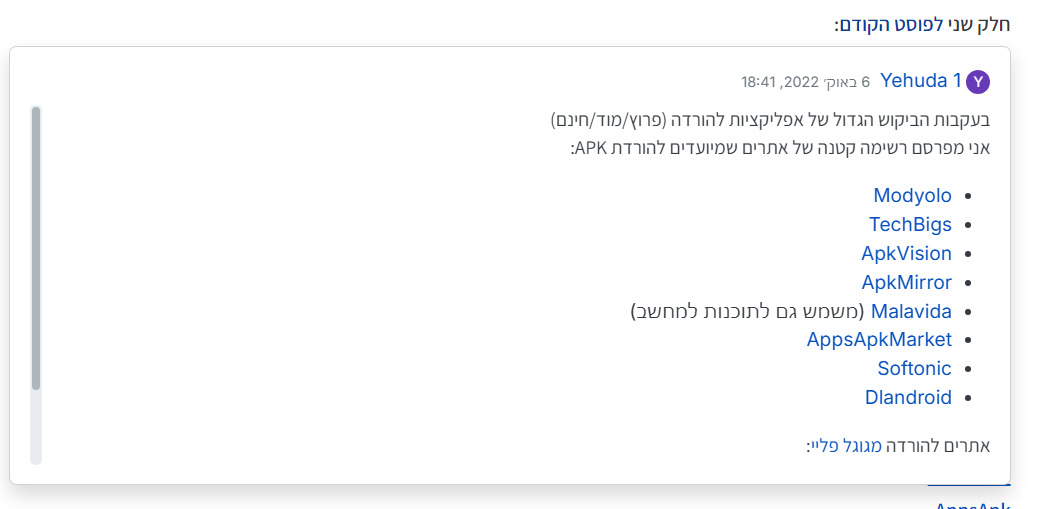Click the line ending with APK
This screenshot has width=1048, height=509.
780,148
